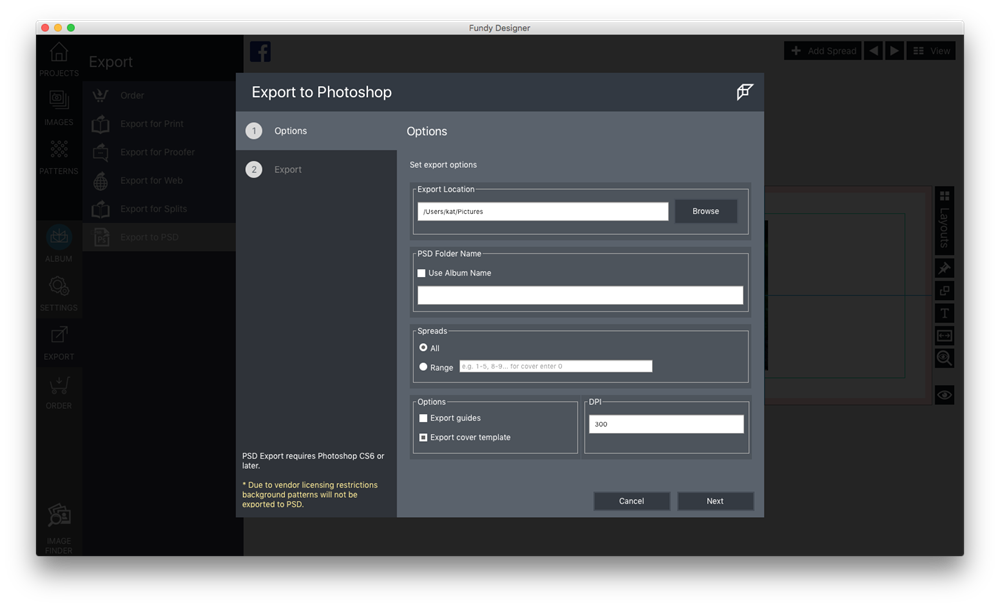Open the Layouts panel on right edge
The width and height of the screenshot is (1000, 607).
pyautogui.click(x=945, y=219)
